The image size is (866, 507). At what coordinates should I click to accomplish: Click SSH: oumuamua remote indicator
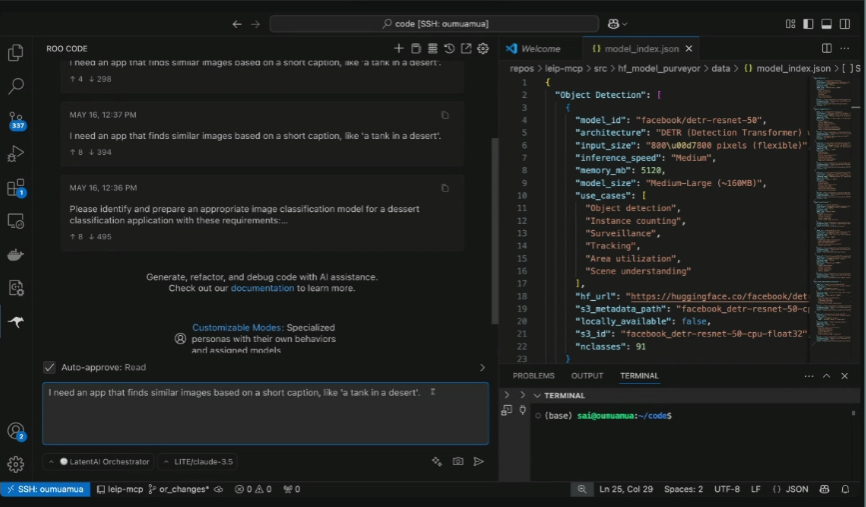(x=45, y=489)
